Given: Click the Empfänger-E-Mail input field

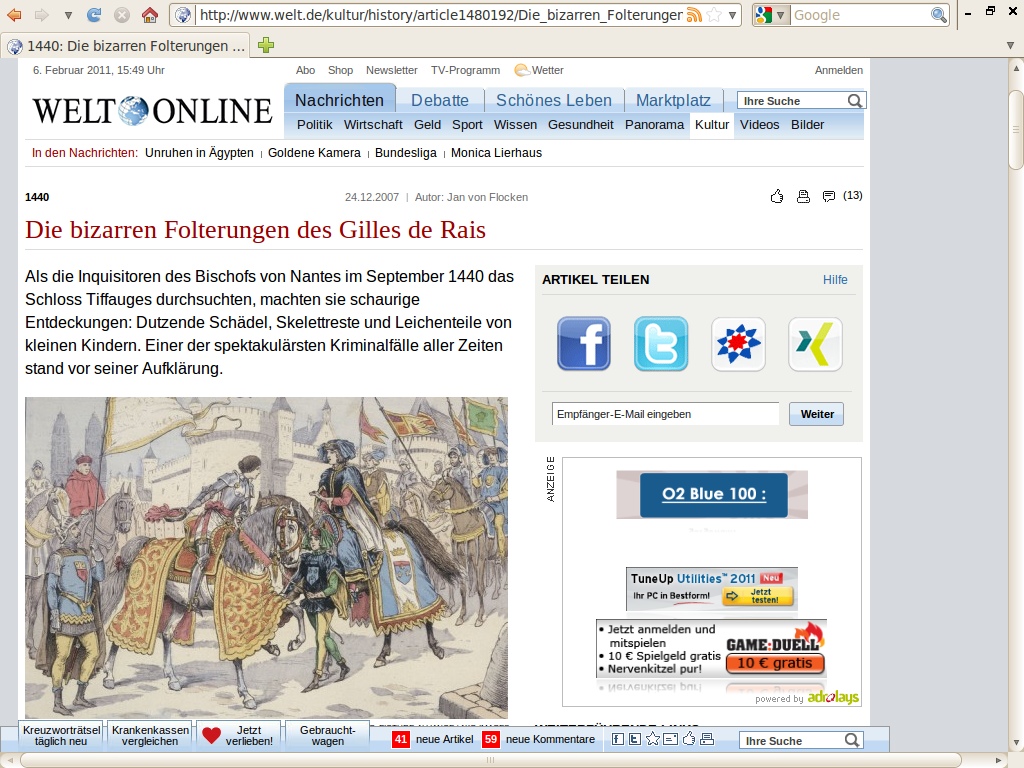Looking at the screenshot, I should [x=665, y=414].
